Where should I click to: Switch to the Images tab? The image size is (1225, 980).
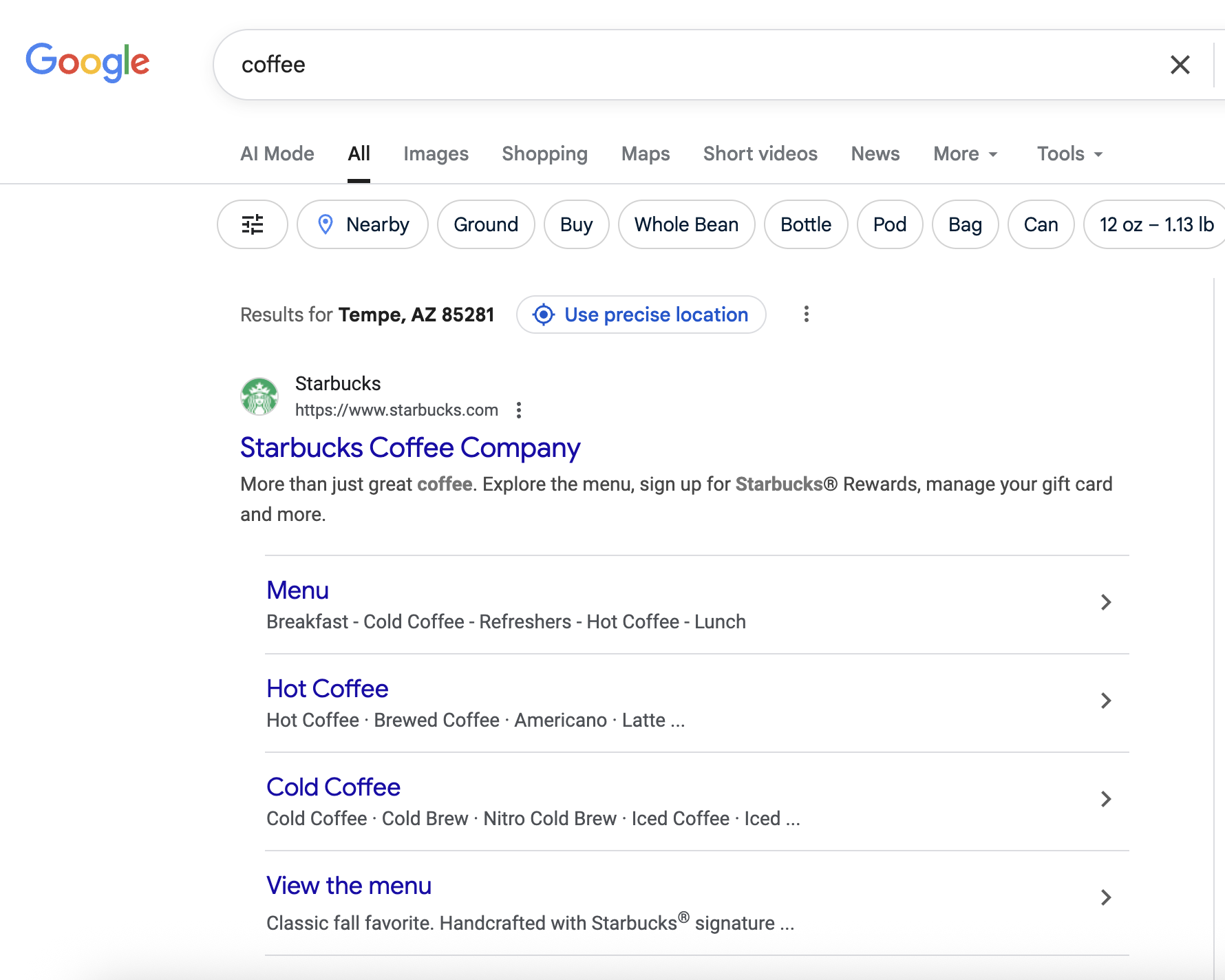[x=436, y=153]
